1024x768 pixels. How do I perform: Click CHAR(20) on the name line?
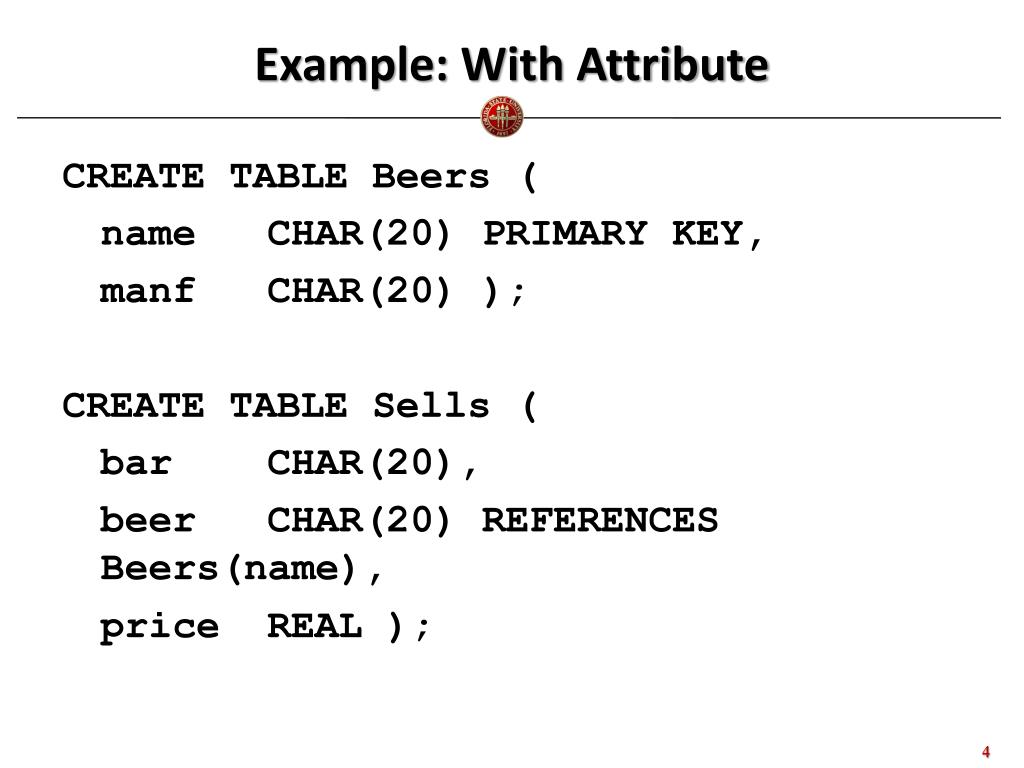pyautogui.click(x=359, y=234)
